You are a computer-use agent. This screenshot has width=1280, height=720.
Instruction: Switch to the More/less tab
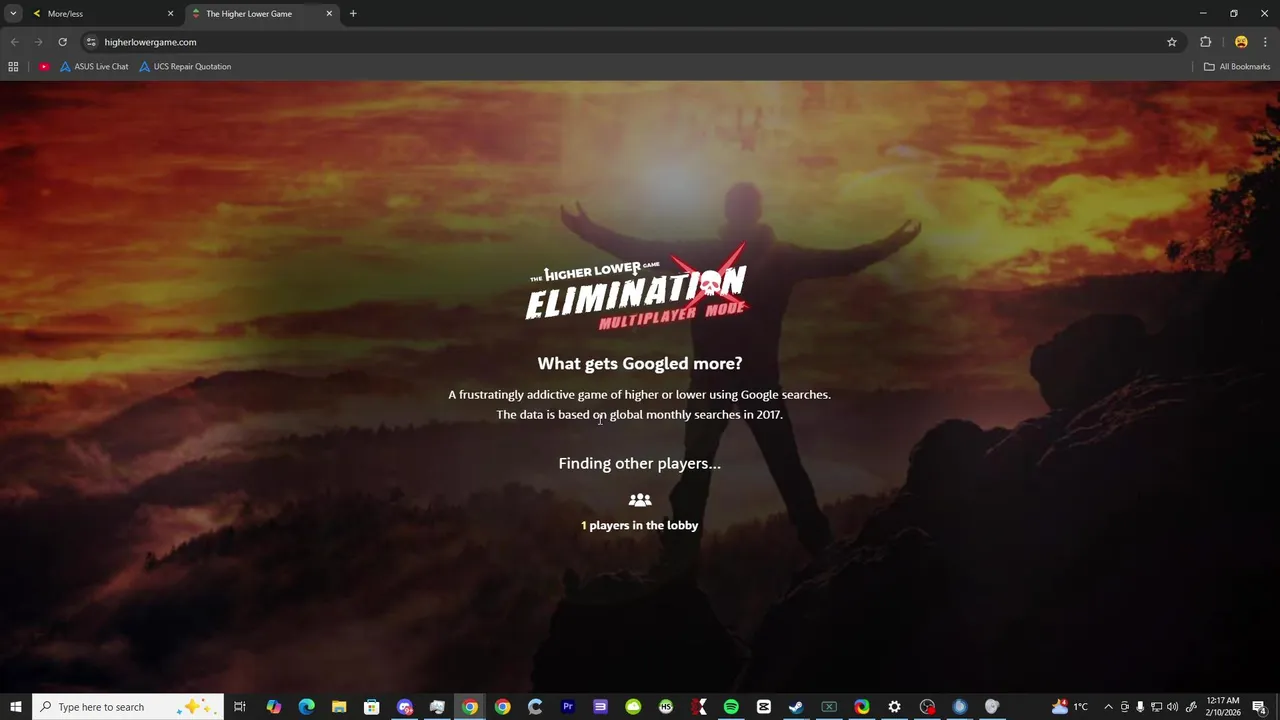pos(102,14)
